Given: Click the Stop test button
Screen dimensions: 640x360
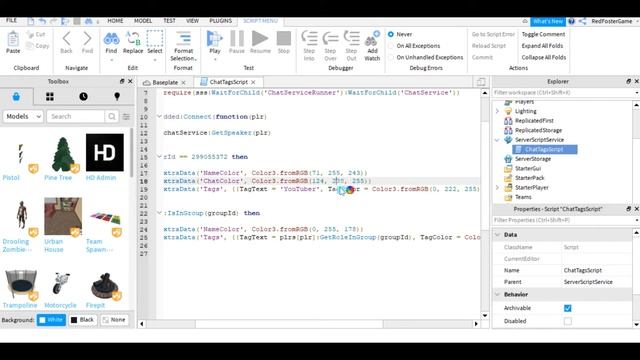Looking at the screenshot, I should (284, 39).
